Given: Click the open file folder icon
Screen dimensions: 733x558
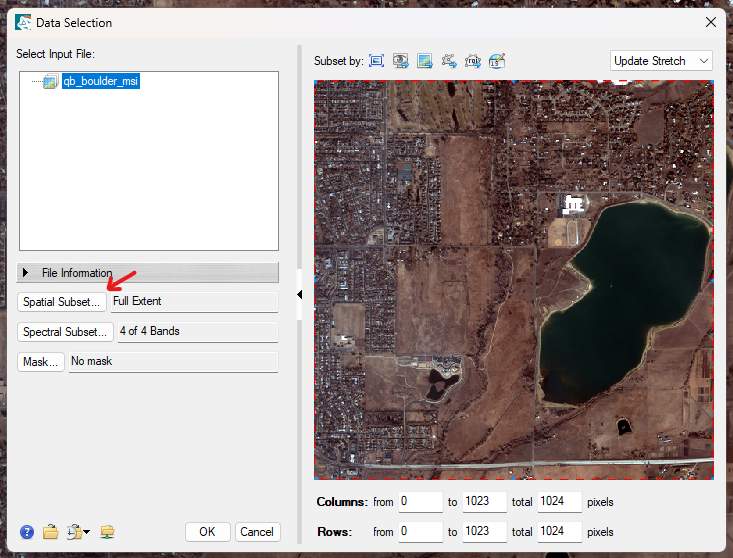Looking at the screenshot, I should pos(50,532).
